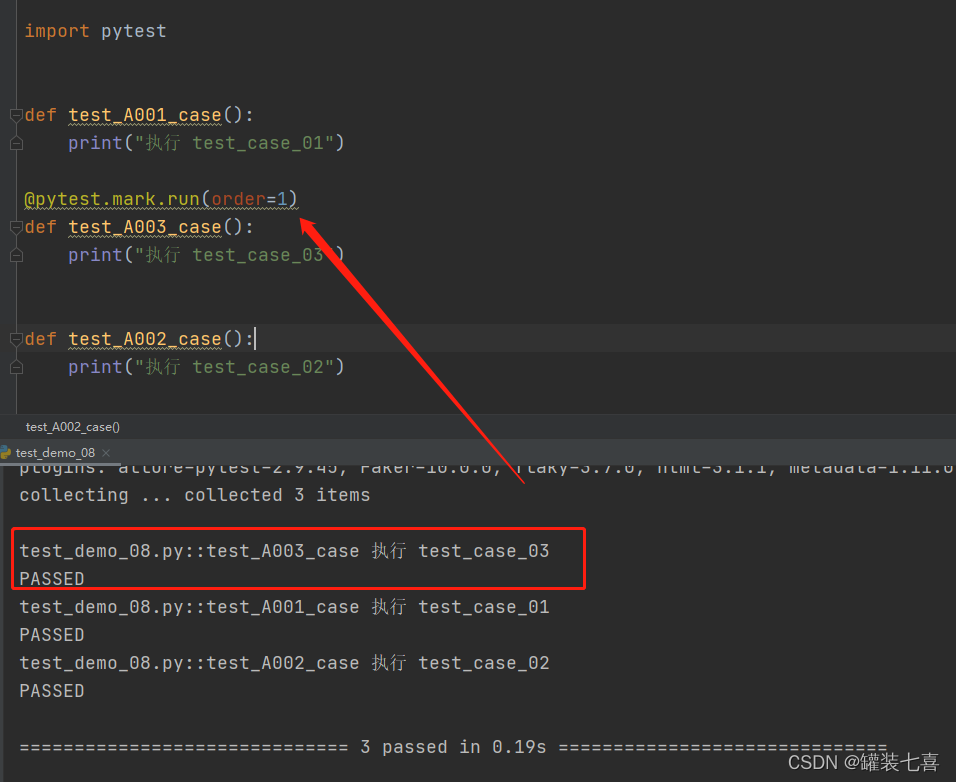Click test_demo_08.py::test_A001_case output line
956x782 pixels.
[284, 607]
